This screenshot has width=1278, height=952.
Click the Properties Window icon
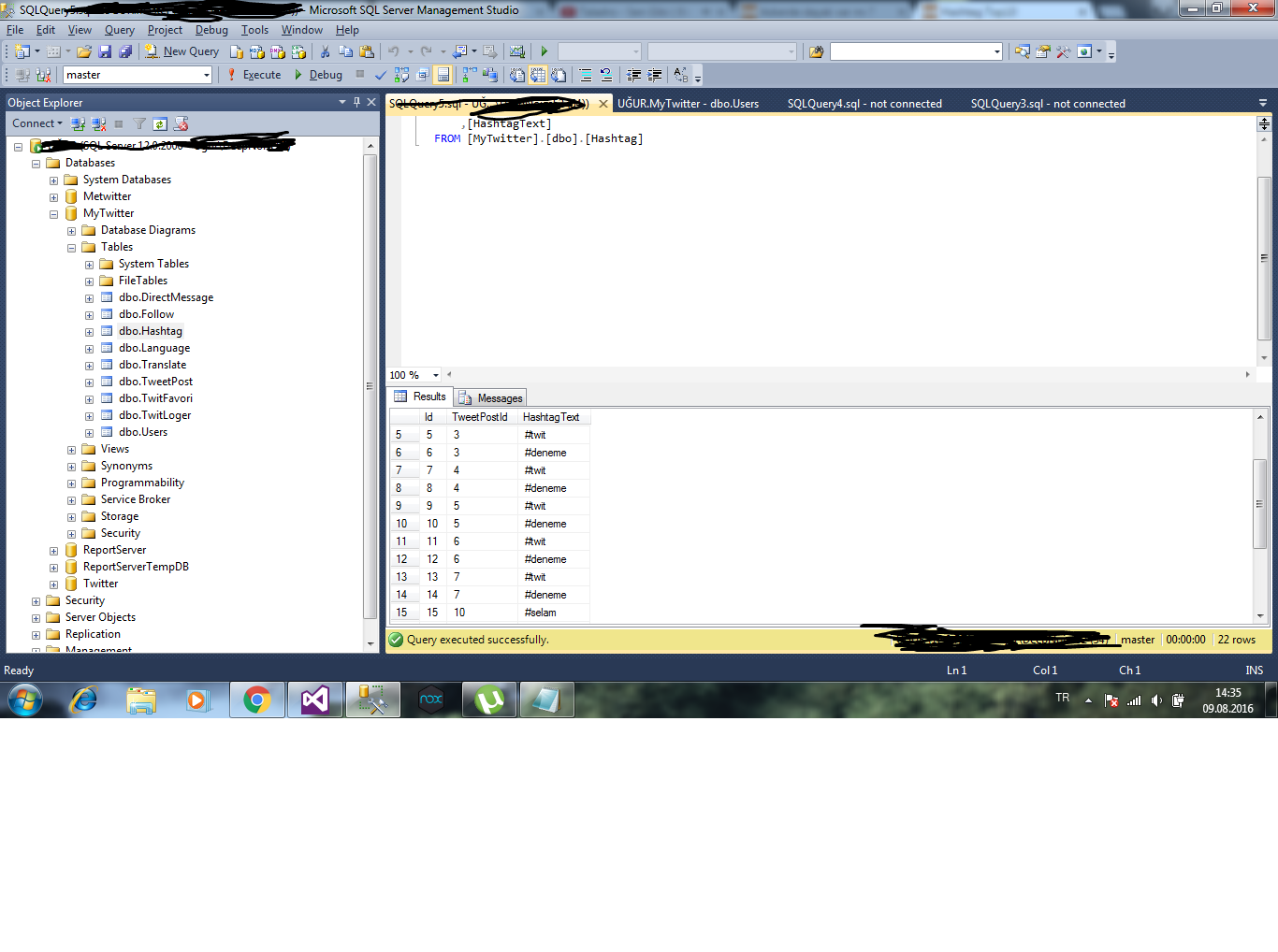[x=1042, y=51]
